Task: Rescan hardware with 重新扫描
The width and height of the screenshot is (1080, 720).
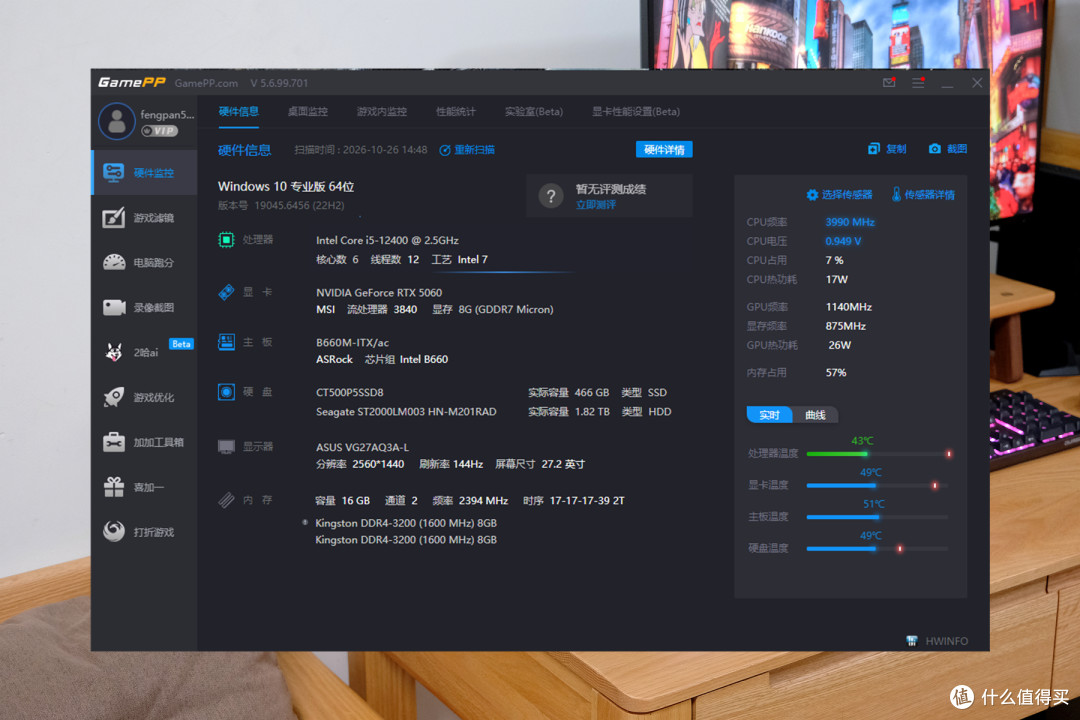Action: 467,150
